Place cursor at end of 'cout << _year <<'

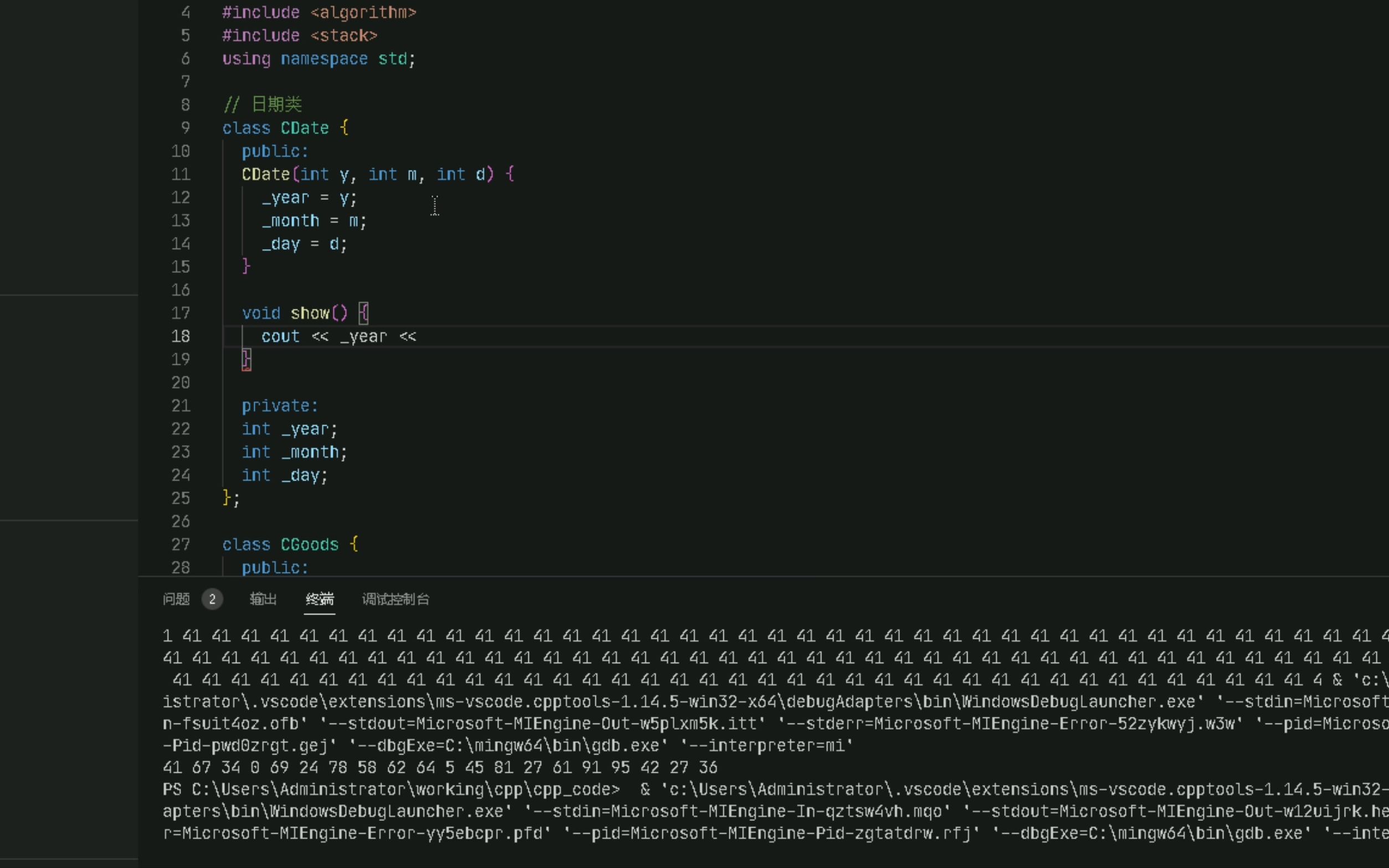point(418,337)
